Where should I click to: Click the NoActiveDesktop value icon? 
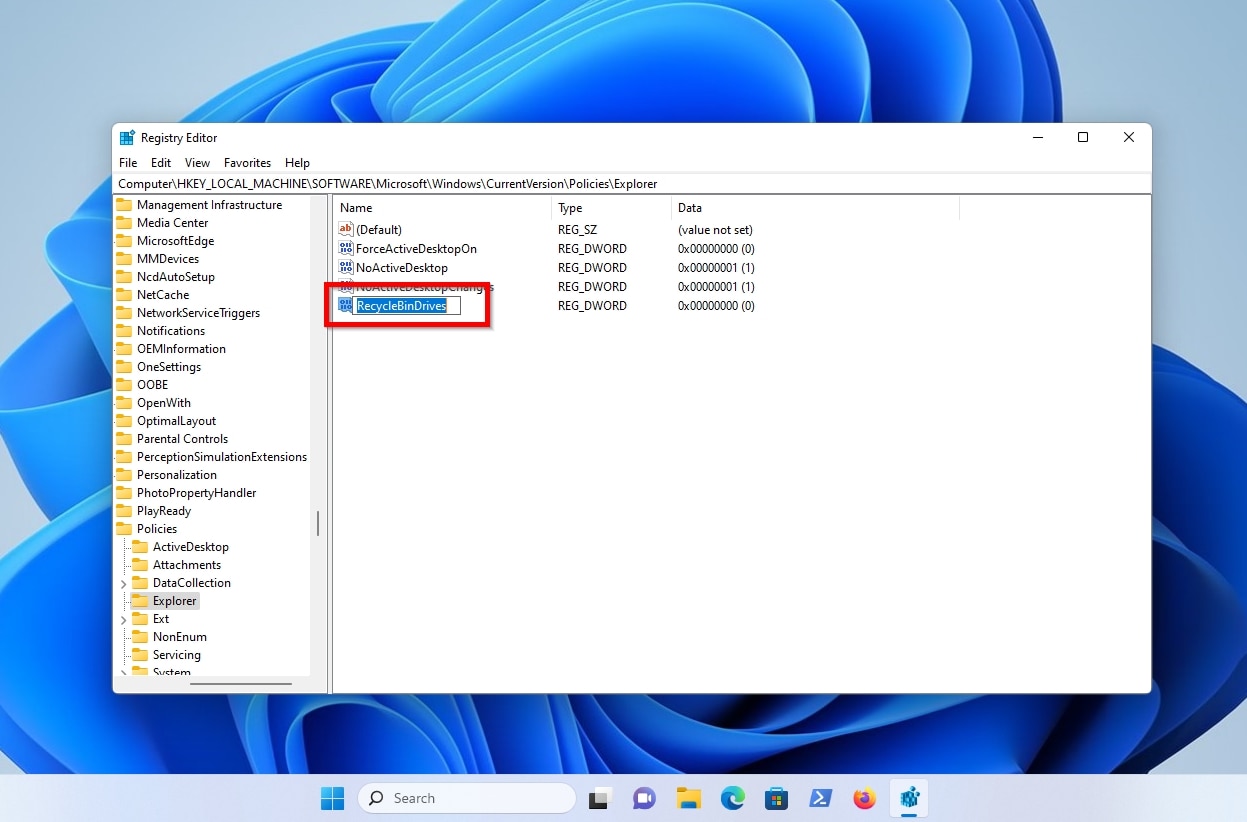(344, 267)
